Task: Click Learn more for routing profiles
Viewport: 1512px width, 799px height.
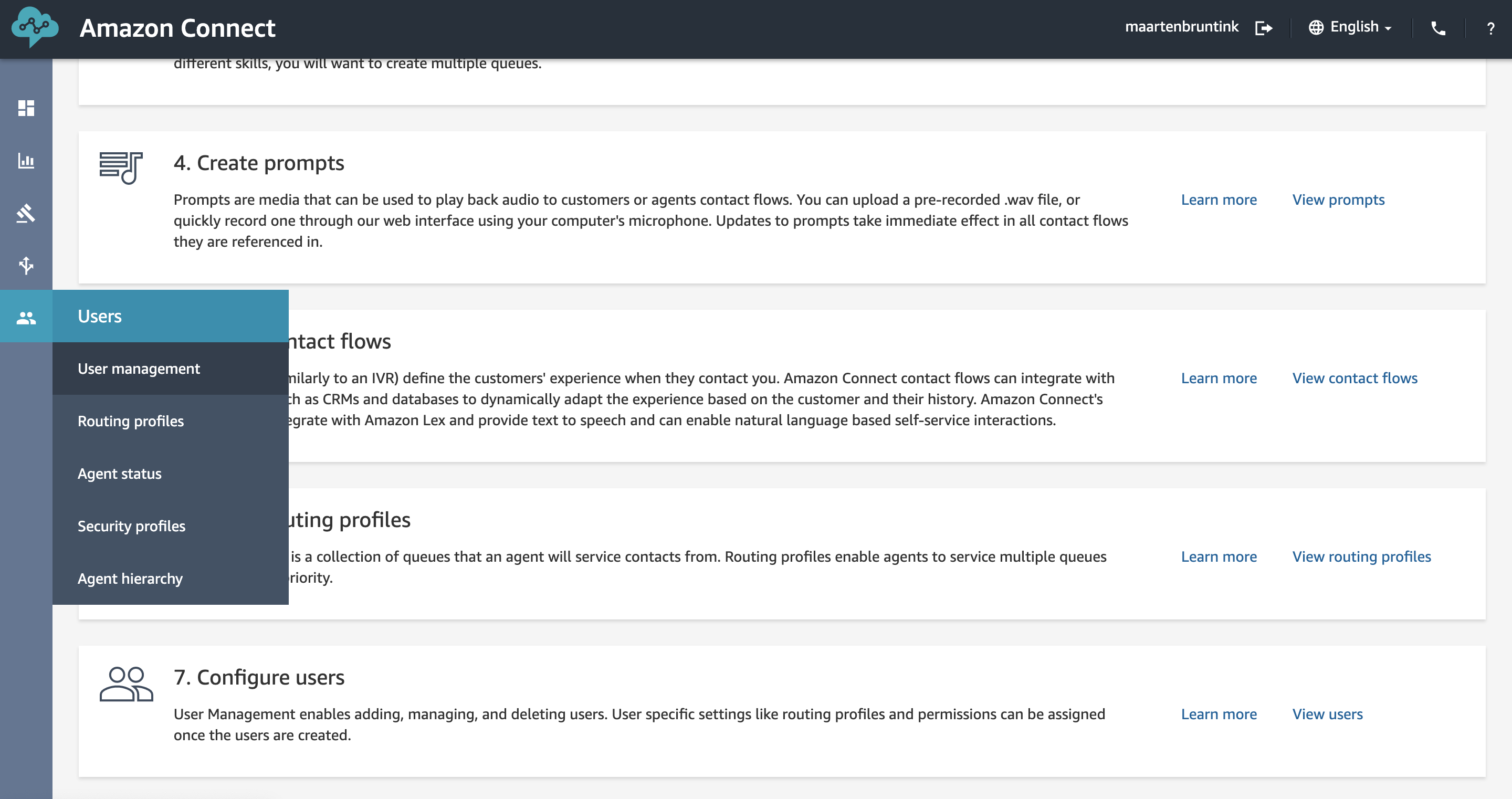Action: [x=1219, y=556]
